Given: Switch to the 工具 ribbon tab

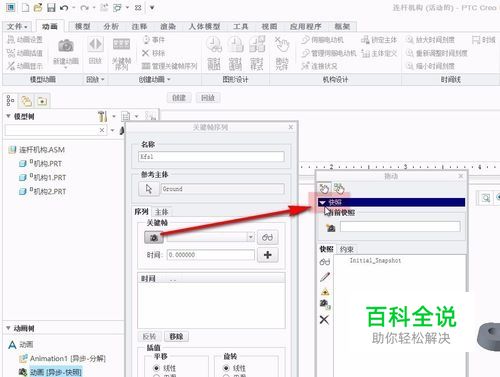Looking at the screenshot, I should [x=240, y=26].
